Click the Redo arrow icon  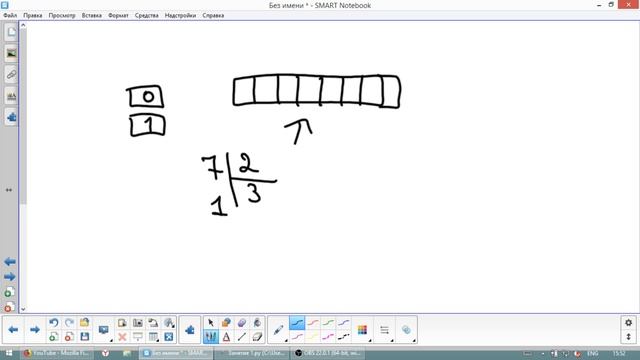tap(69, 323)
